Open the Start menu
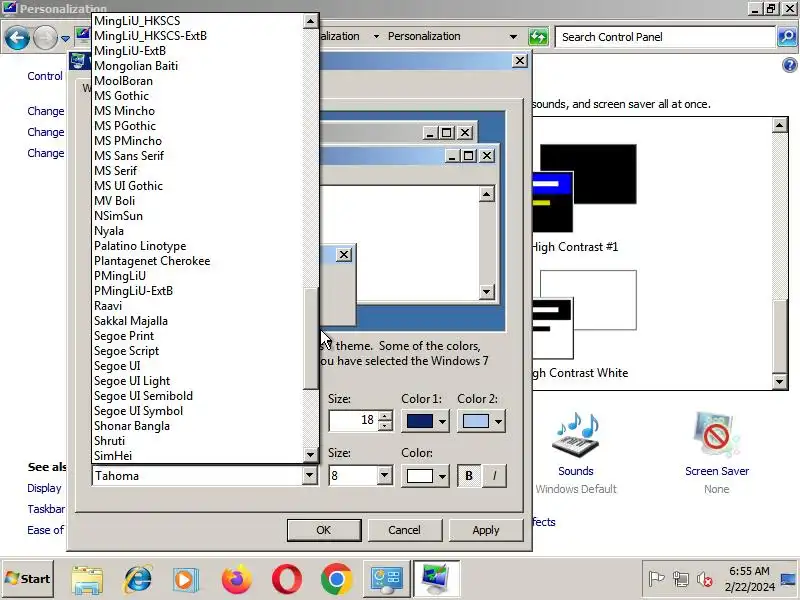Viewport: 800px width, 600px height. tap(28, 579)
